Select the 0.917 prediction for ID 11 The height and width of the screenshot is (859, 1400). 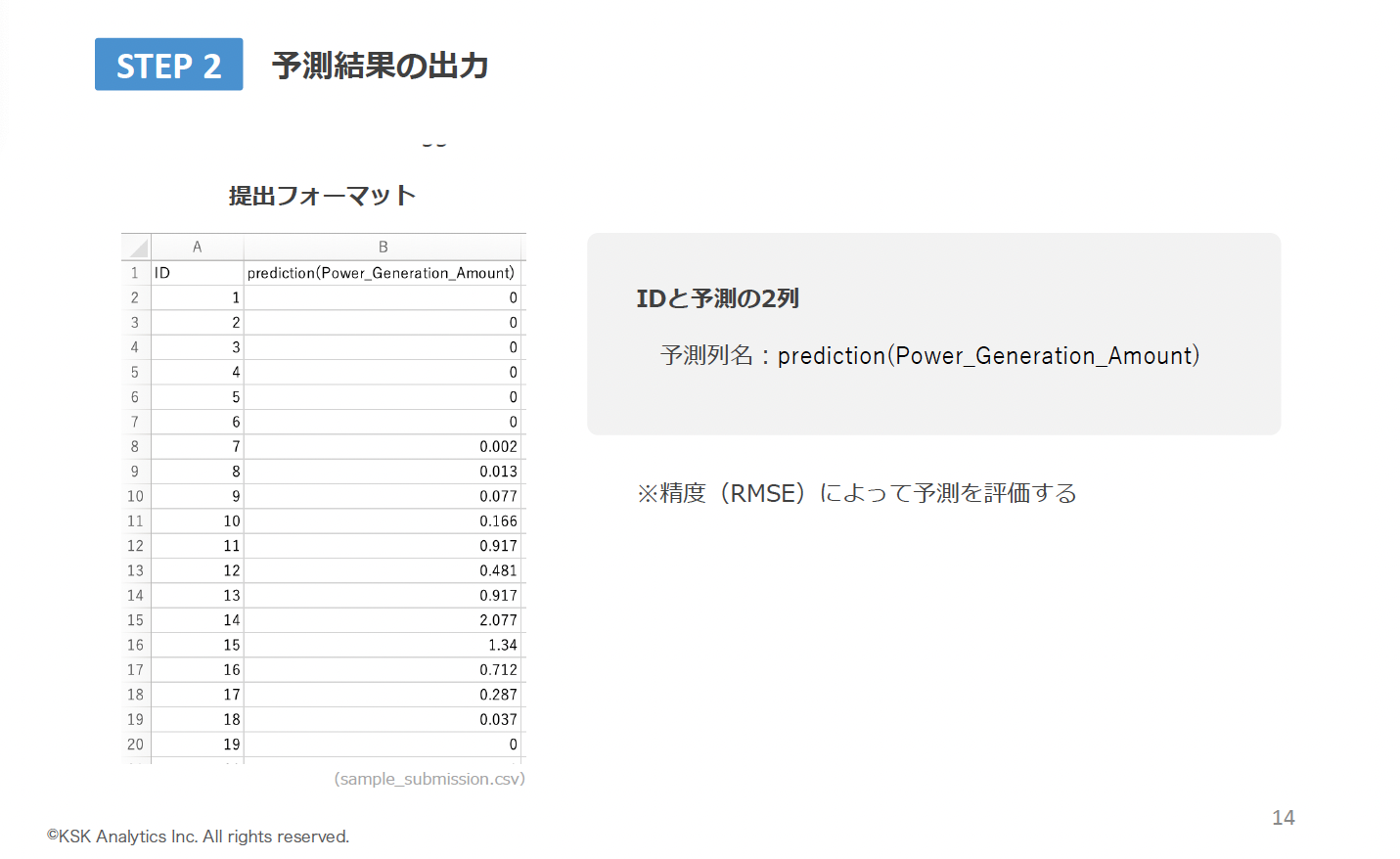pyautogui.click(x=383, y=546)
